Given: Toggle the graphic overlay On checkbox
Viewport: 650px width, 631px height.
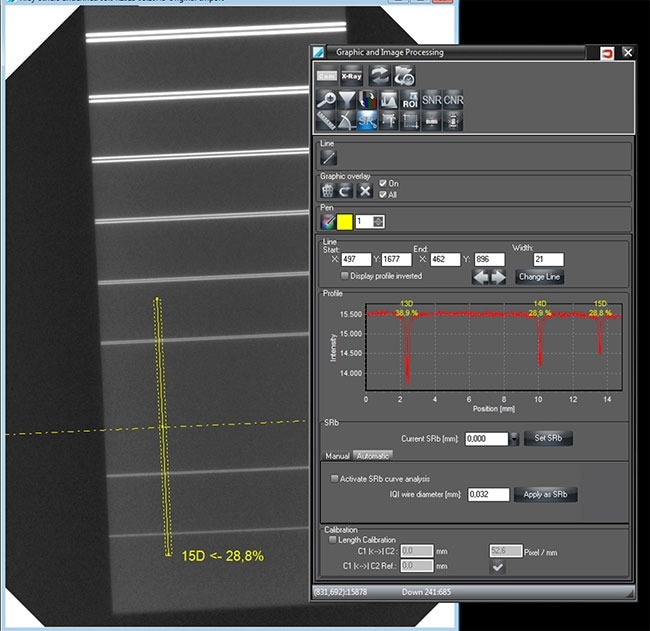Looking at the screenshot, I should click(x=383, y=183).
